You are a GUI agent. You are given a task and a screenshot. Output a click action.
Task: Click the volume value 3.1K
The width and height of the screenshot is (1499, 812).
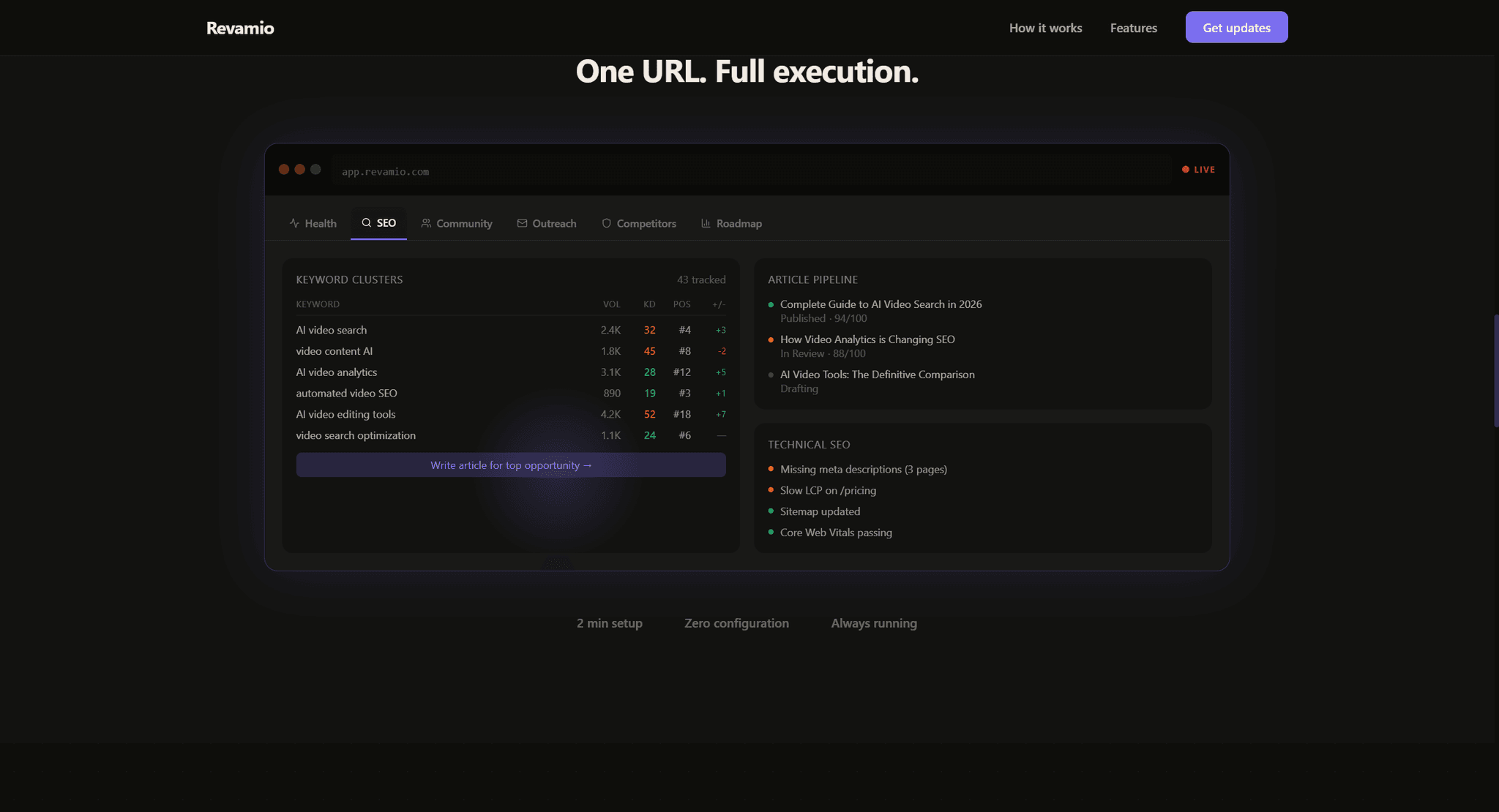pyautogui.click(x=610, y=372)
